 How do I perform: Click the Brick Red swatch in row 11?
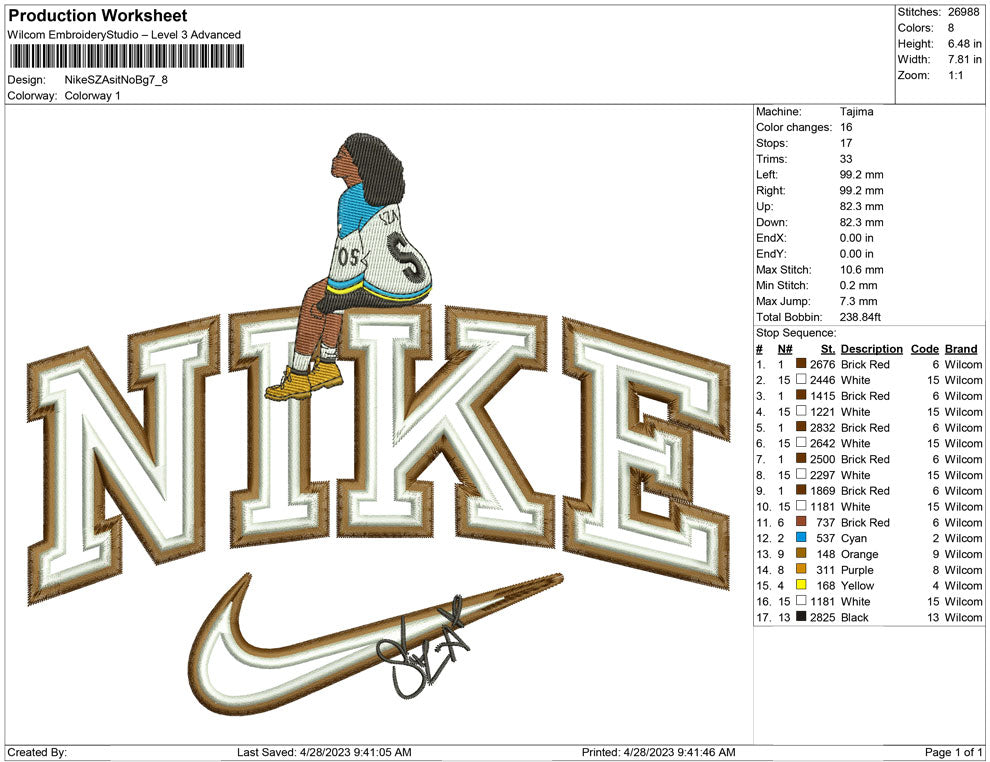[x=801, y=522]
